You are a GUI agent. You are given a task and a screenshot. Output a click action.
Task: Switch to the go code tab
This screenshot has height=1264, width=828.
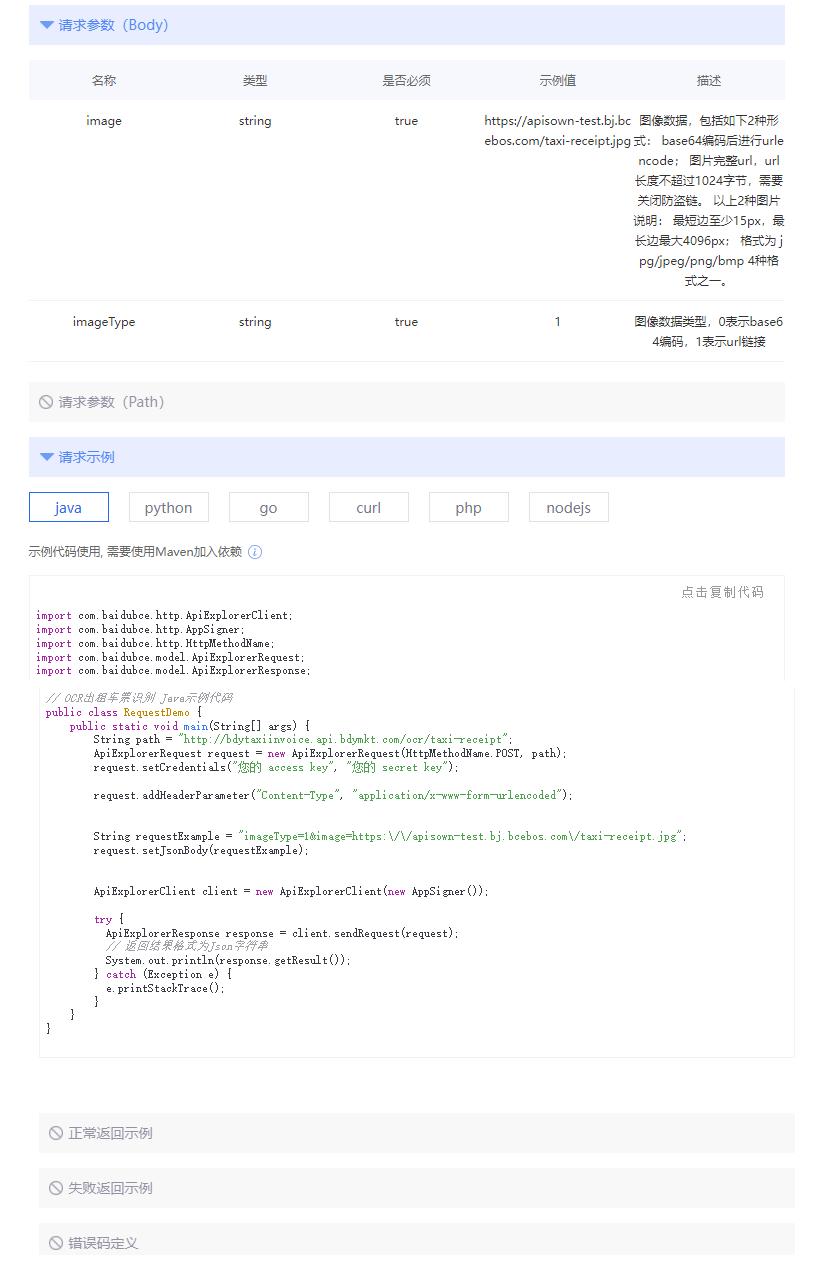[268, 507]
